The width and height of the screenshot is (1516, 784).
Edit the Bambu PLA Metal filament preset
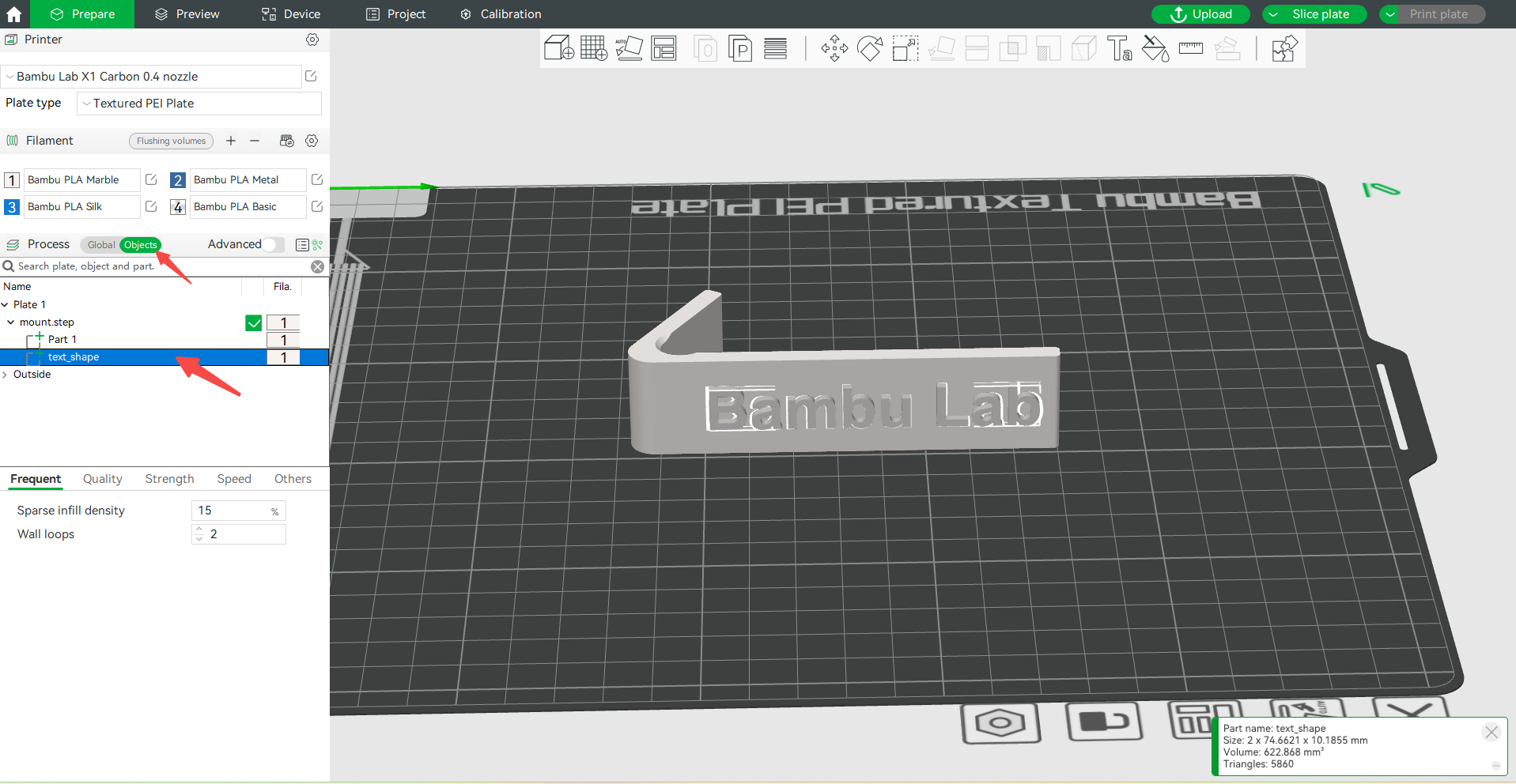pos(317,179)
